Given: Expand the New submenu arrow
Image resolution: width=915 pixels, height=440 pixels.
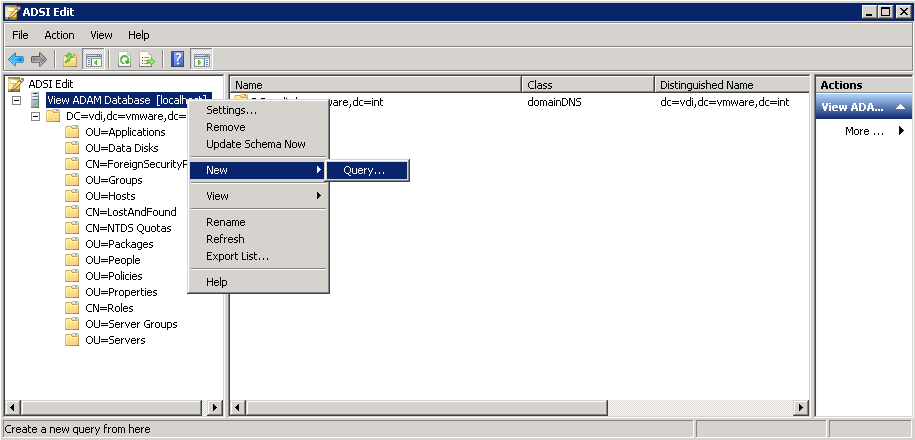Looking at the screenshot, I should click(x=319, y=170).
